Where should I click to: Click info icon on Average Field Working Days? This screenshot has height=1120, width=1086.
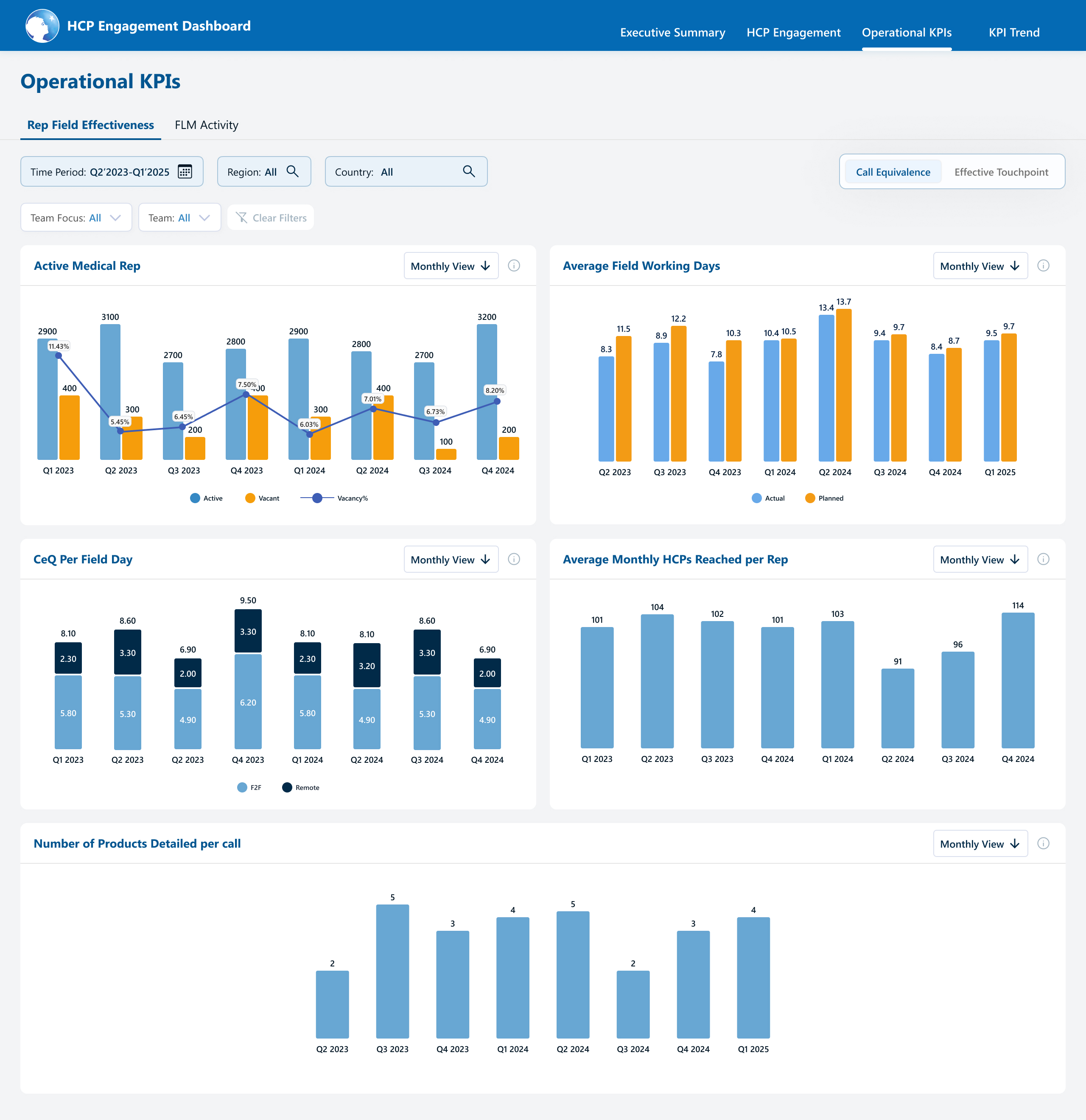click(x=1043, y=266)
